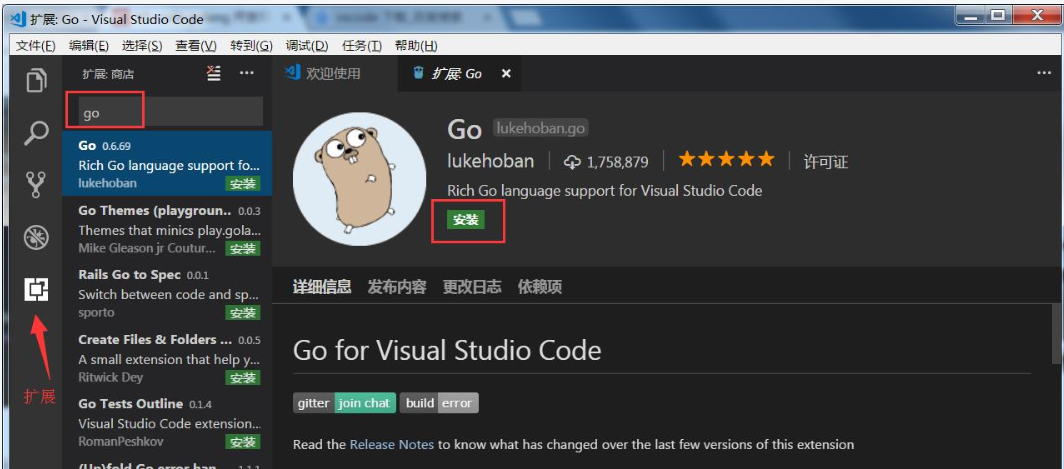Open the lukehoban publisher link
Screen dimensions: 1064x469
(491, 161)
